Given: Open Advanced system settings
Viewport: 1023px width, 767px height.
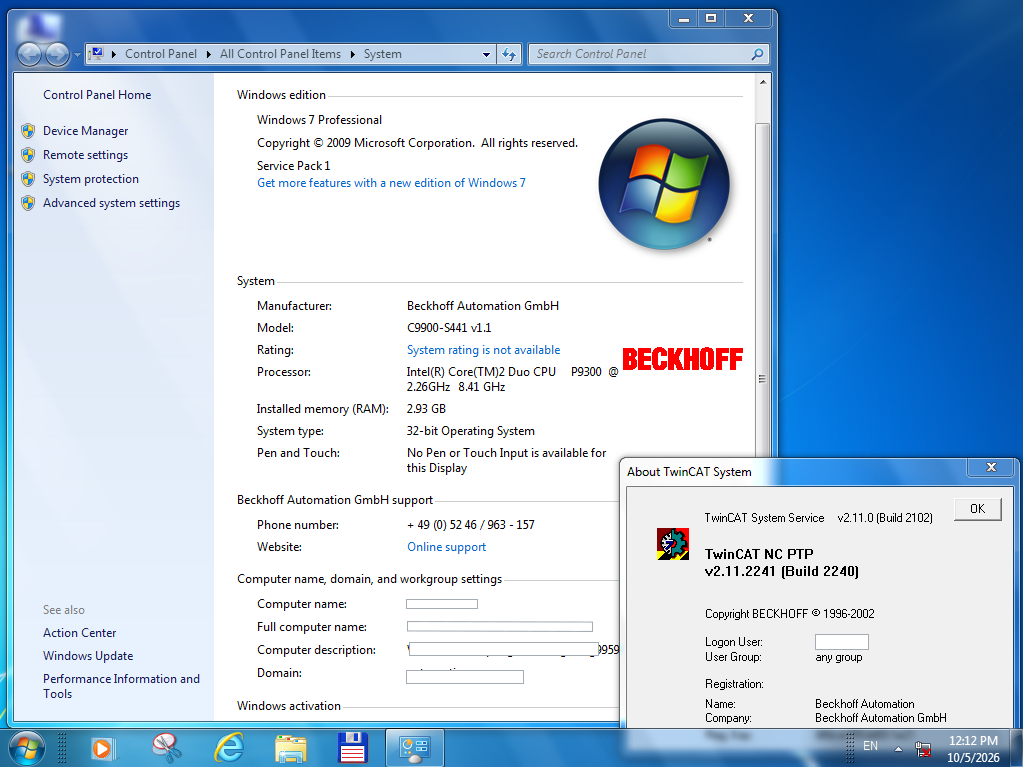Looking at the screenshot, I should coord(112,203).
